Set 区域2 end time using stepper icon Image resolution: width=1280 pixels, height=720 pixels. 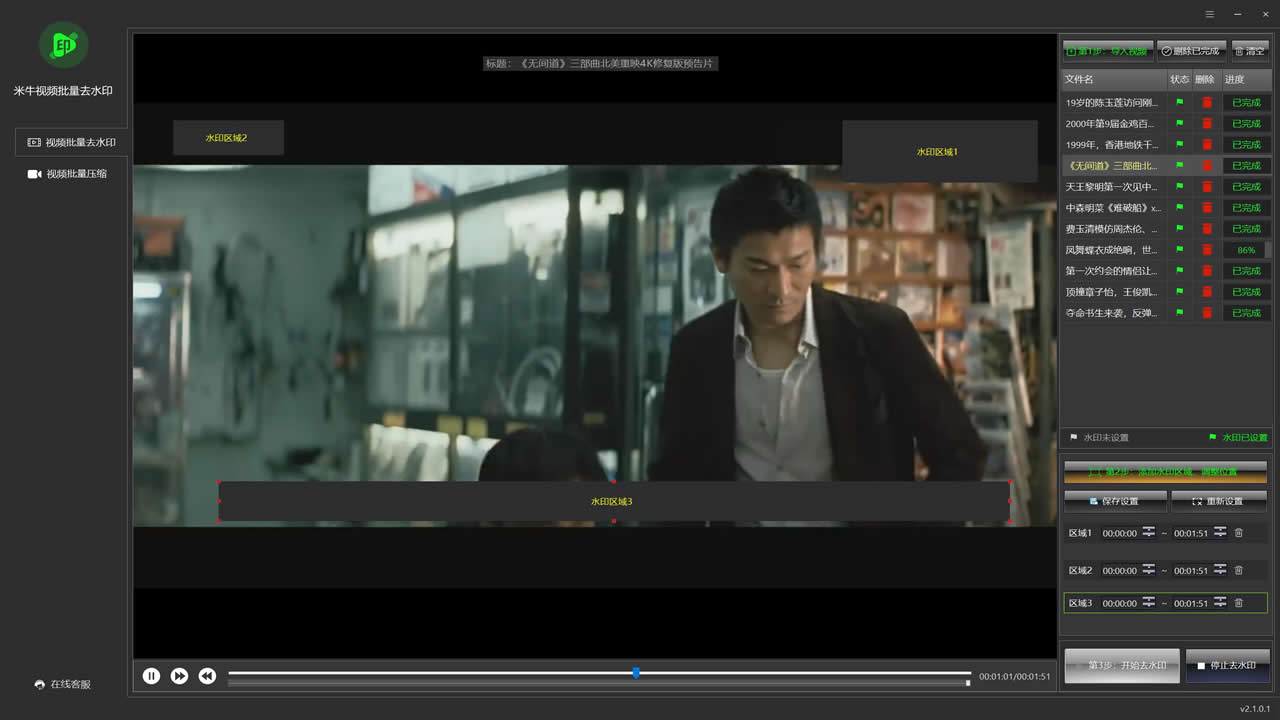point(1220,570)
